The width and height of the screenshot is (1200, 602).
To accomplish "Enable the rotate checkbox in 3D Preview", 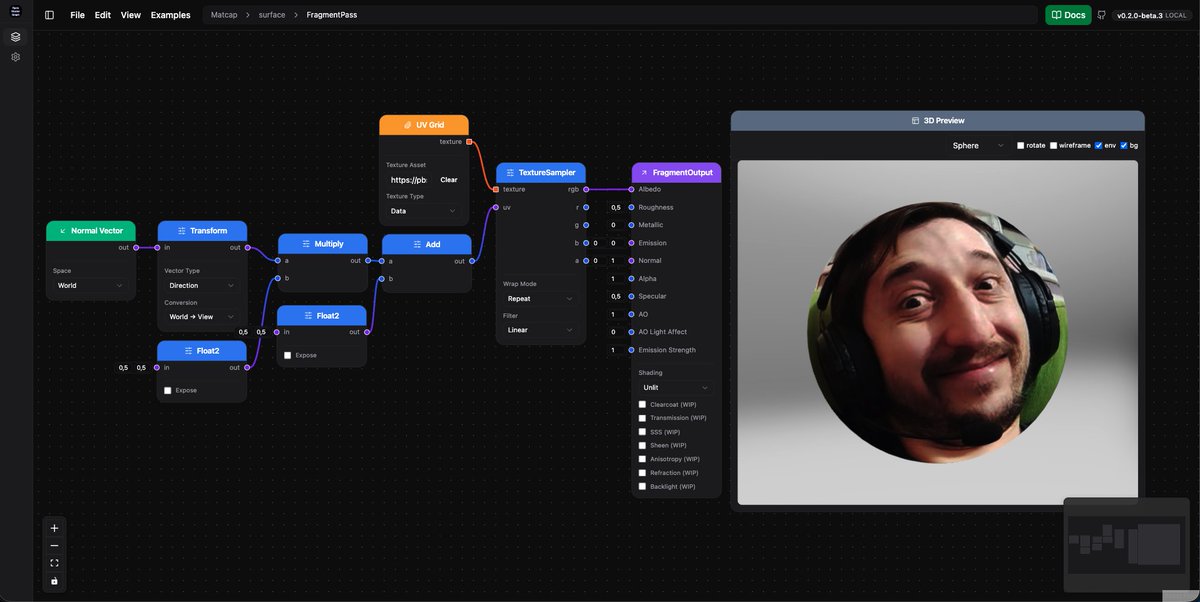I will (1021, 146).
